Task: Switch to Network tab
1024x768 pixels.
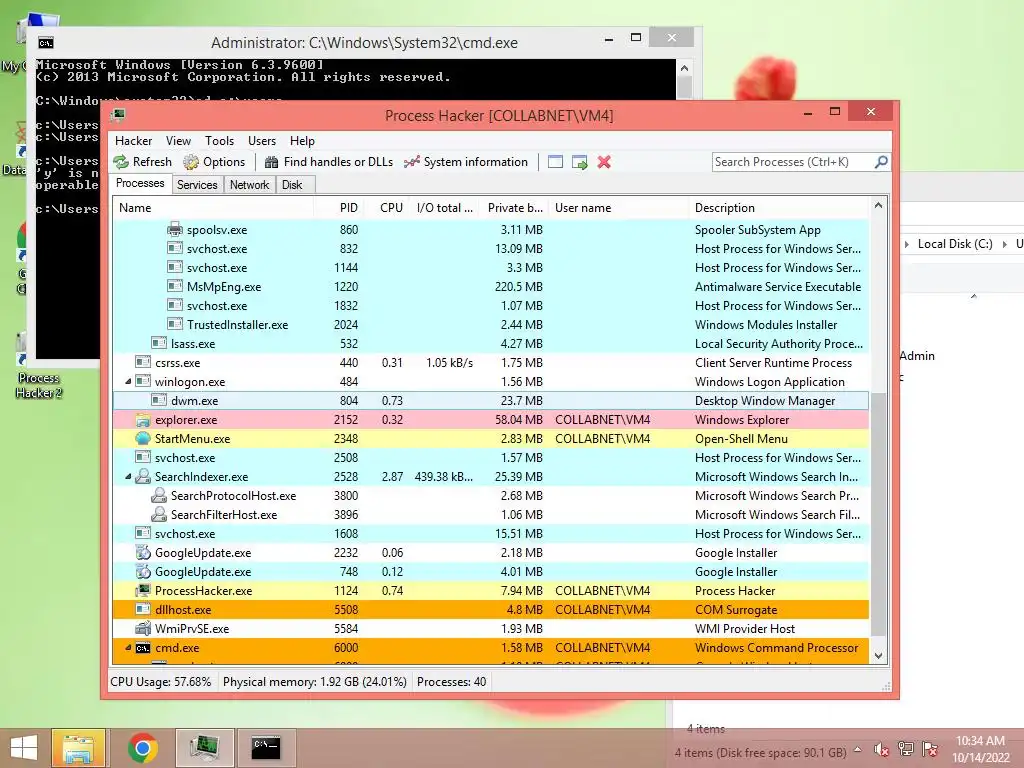Action: (x=249, y=185)
